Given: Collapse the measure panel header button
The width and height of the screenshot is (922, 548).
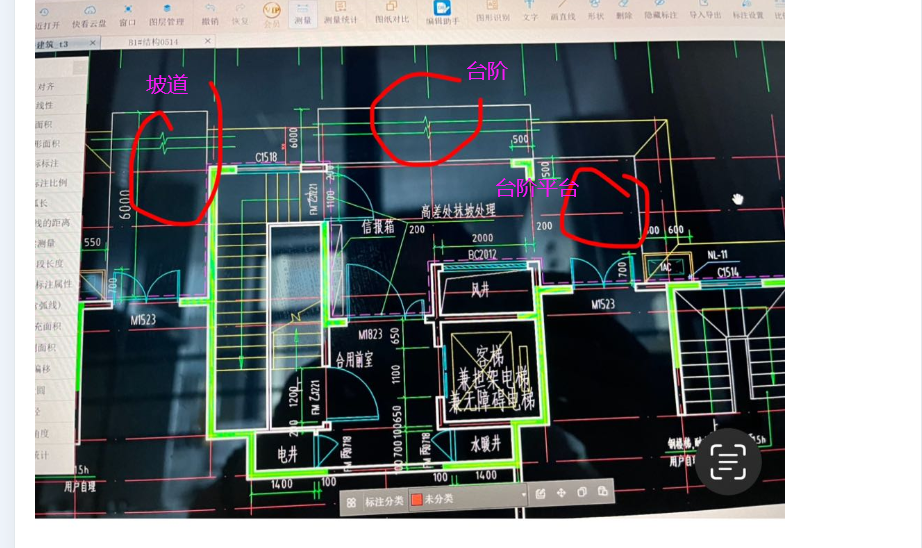Looking at the screenshot, I should pos(81,68).
